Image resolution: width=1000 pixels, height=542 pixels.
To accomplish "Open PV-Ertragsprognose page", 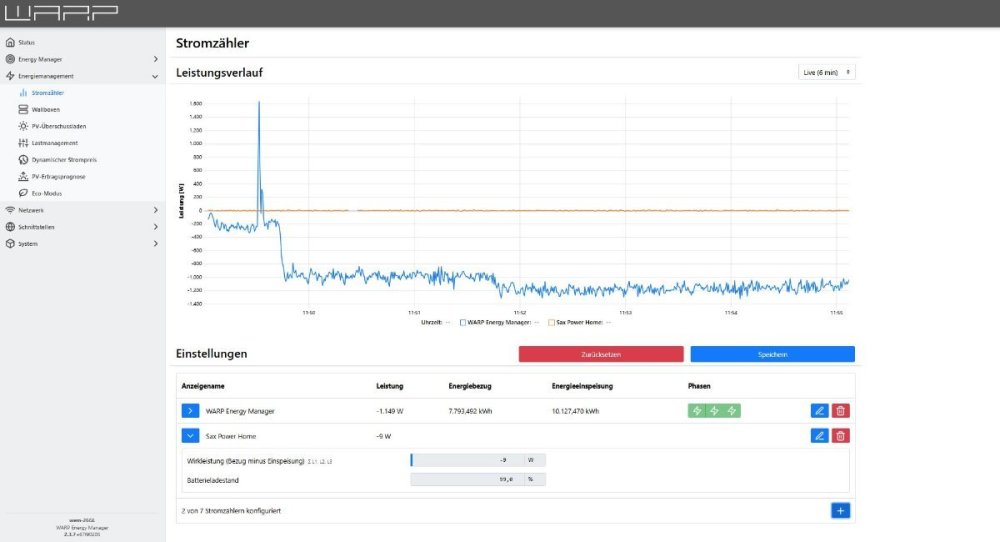I will [x=58, y=176].
